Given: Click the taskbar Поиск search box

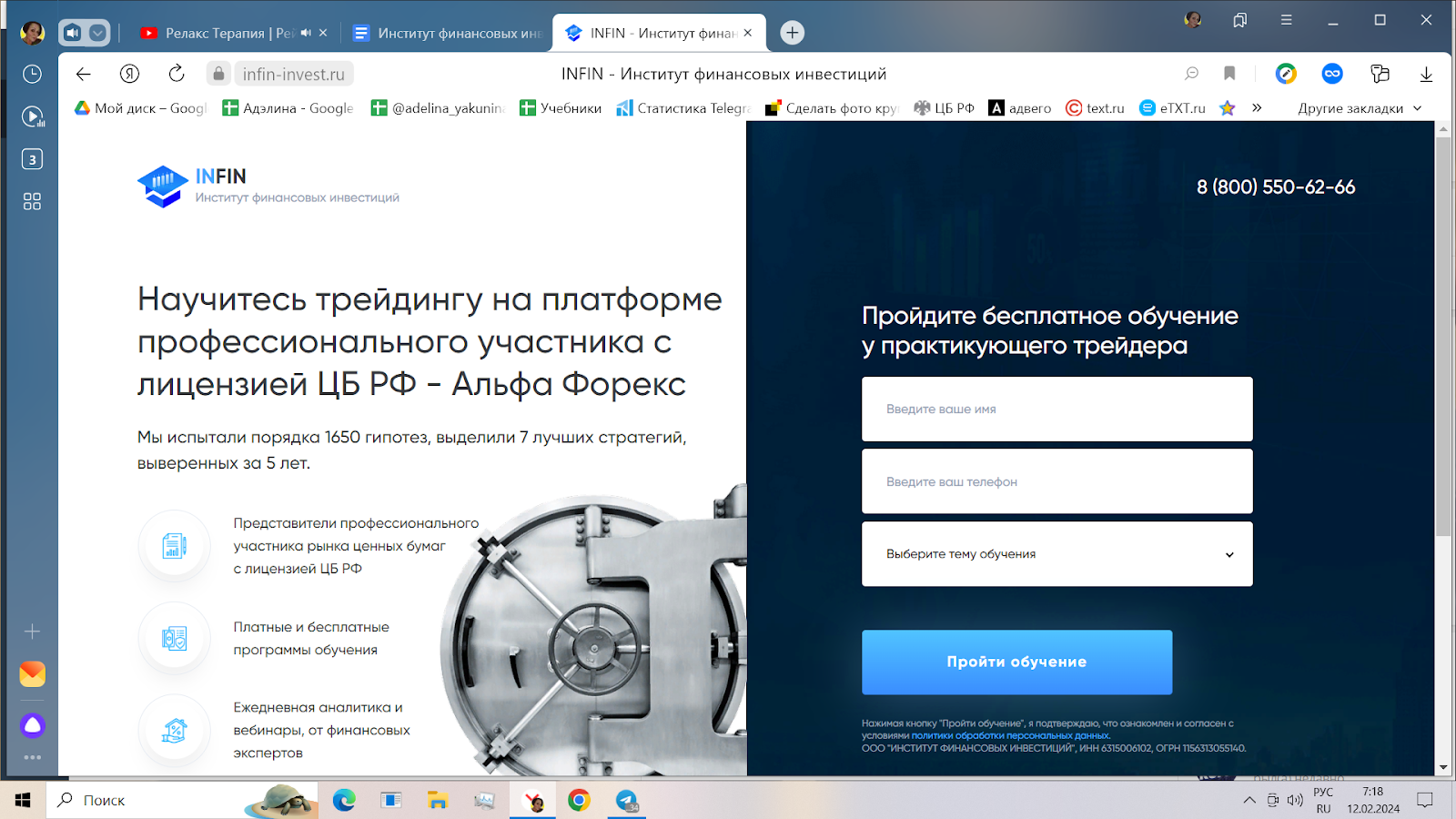Looking at the screenshot, I should coord(182,800).
